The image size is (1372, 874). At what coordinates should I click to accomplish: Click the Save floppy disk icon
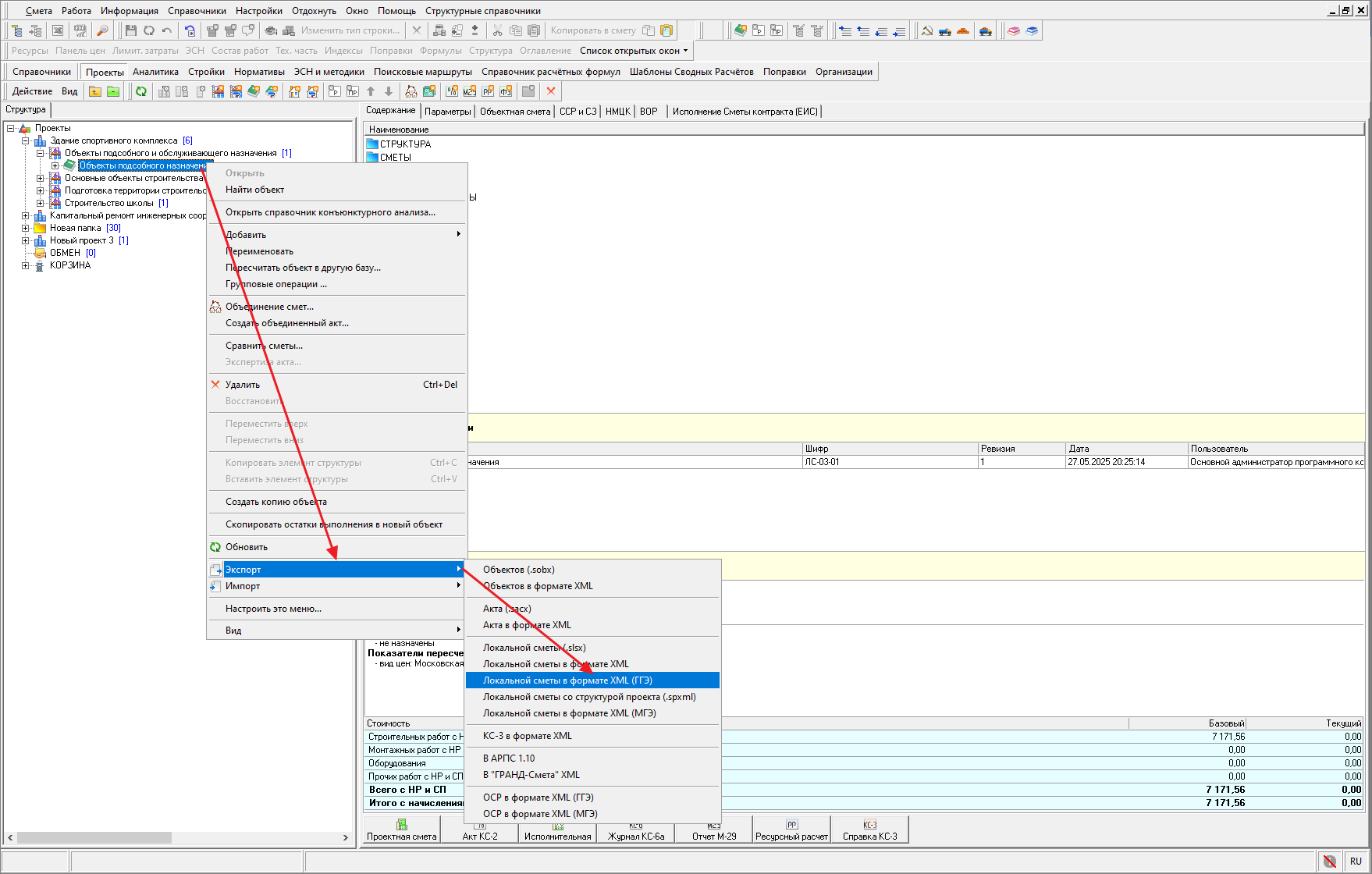point(130,30)
